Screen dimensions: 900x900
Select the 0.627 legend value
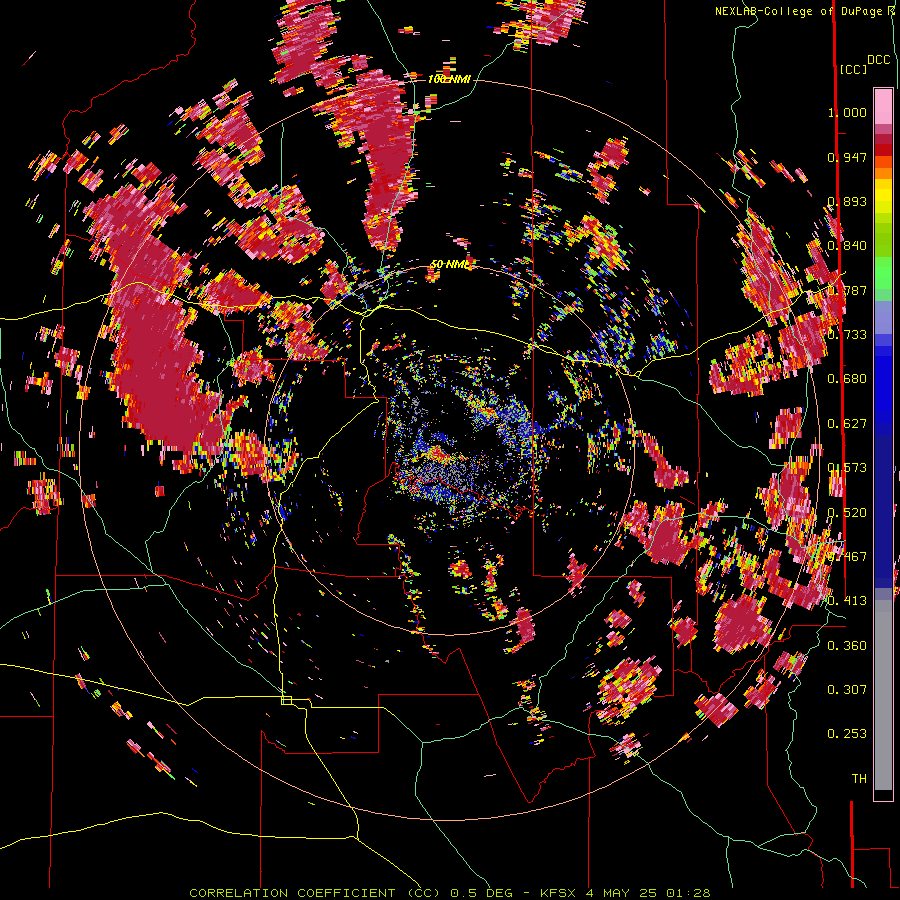847,424
